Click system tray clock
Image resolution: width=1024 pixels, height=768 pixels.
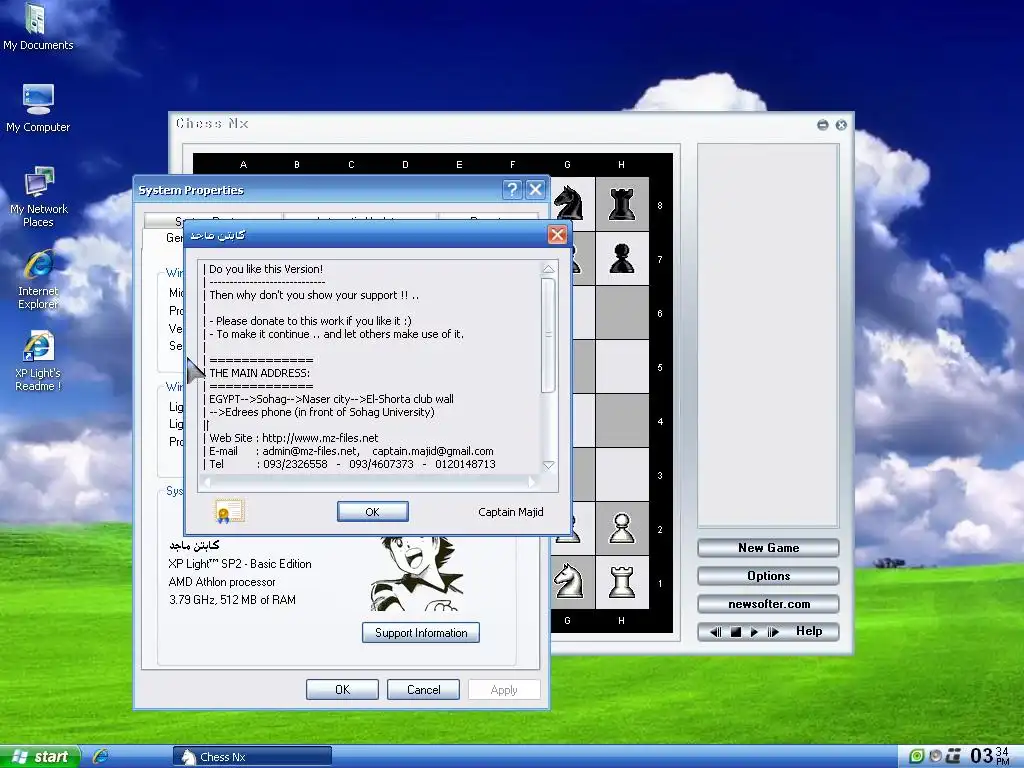989,756
